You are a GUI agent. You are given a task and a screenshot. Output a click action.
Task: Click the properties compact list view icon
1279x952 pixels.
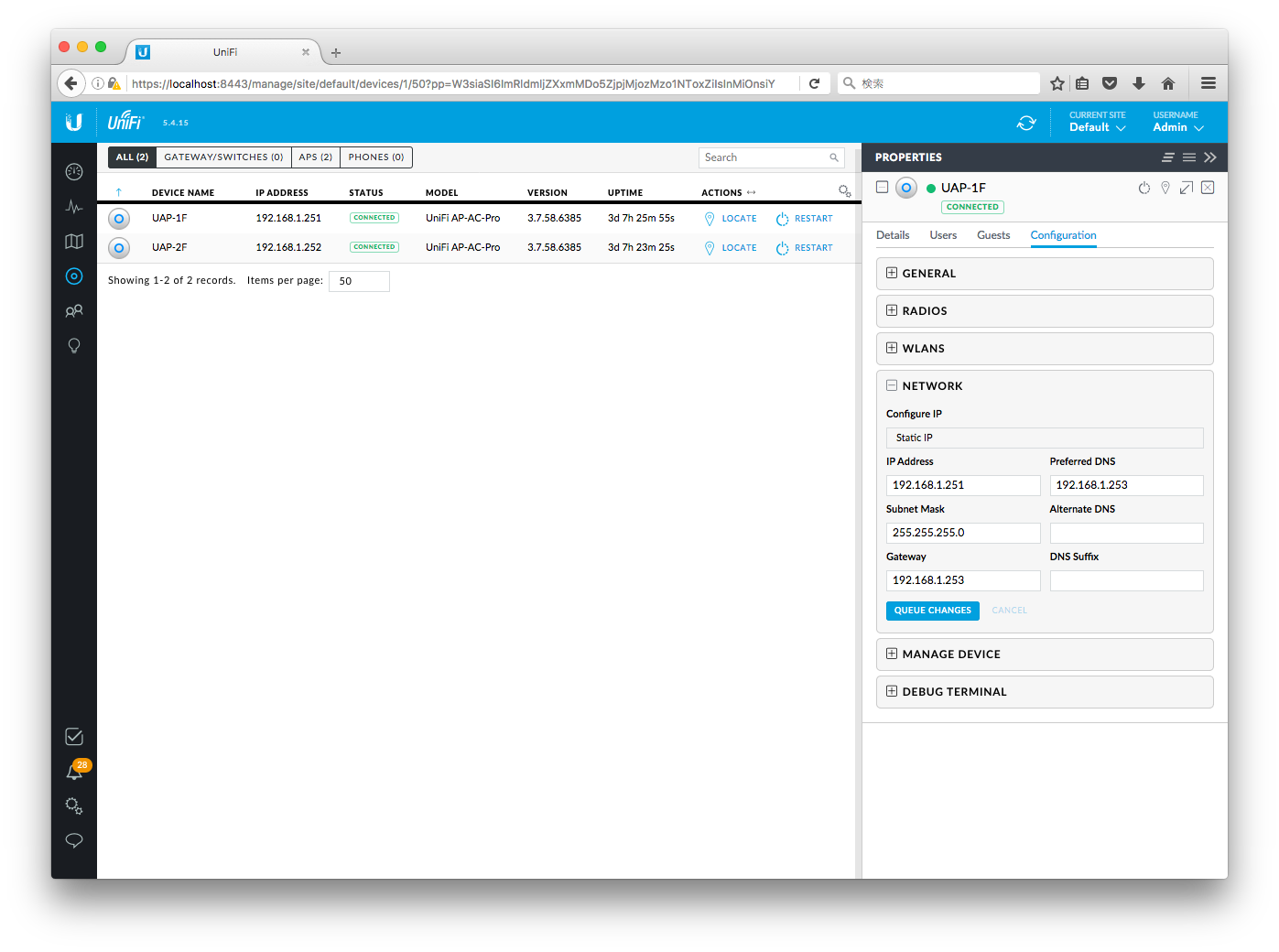click(1168, 157)
